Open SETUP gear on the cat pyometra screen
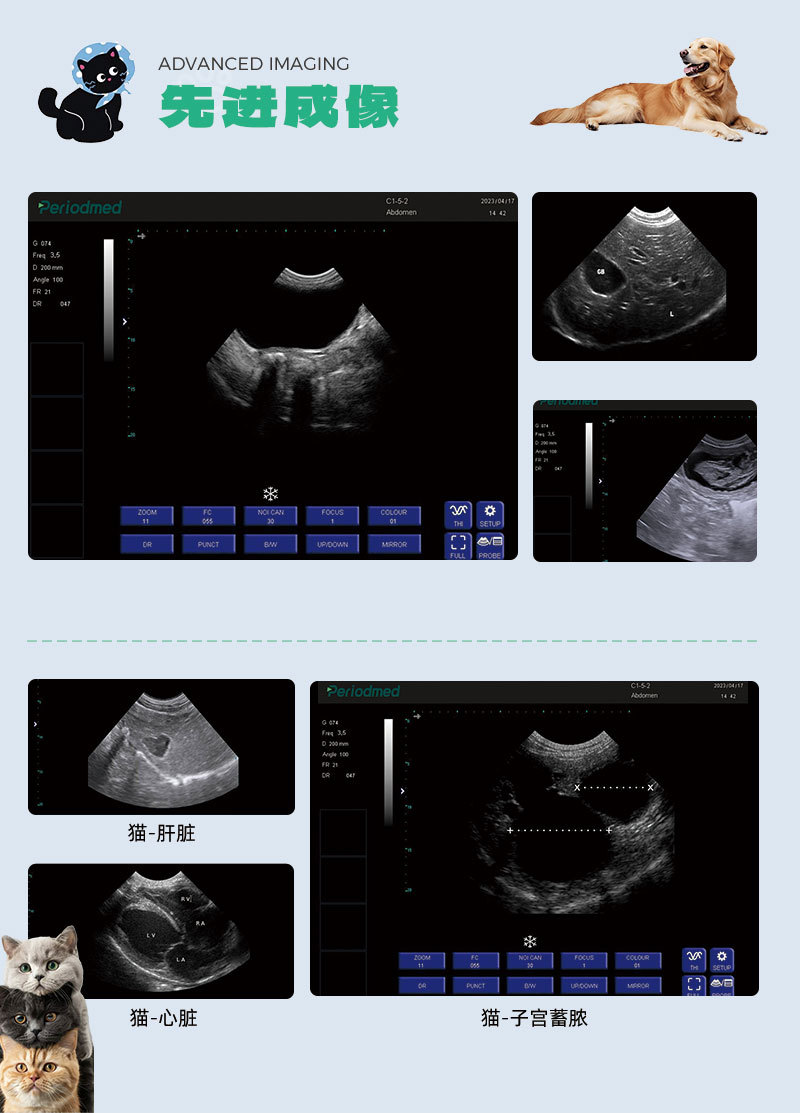 coord(721,960)
